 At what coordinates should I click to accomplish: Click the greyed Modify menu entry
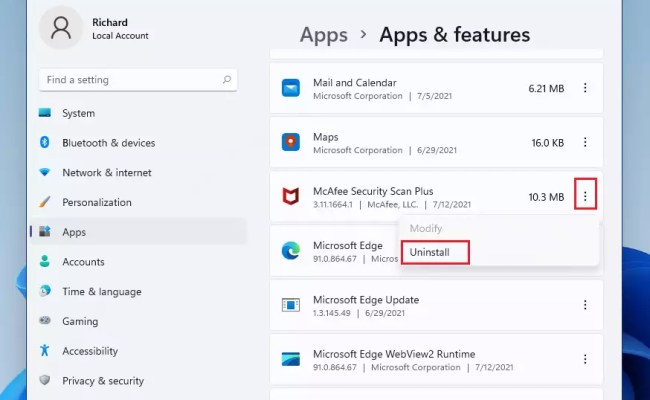point(426,228)
